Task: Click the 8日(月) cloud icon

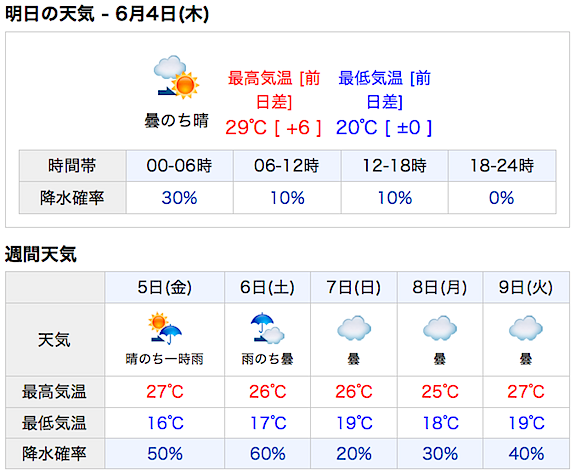Action: (x=440, y=328)
